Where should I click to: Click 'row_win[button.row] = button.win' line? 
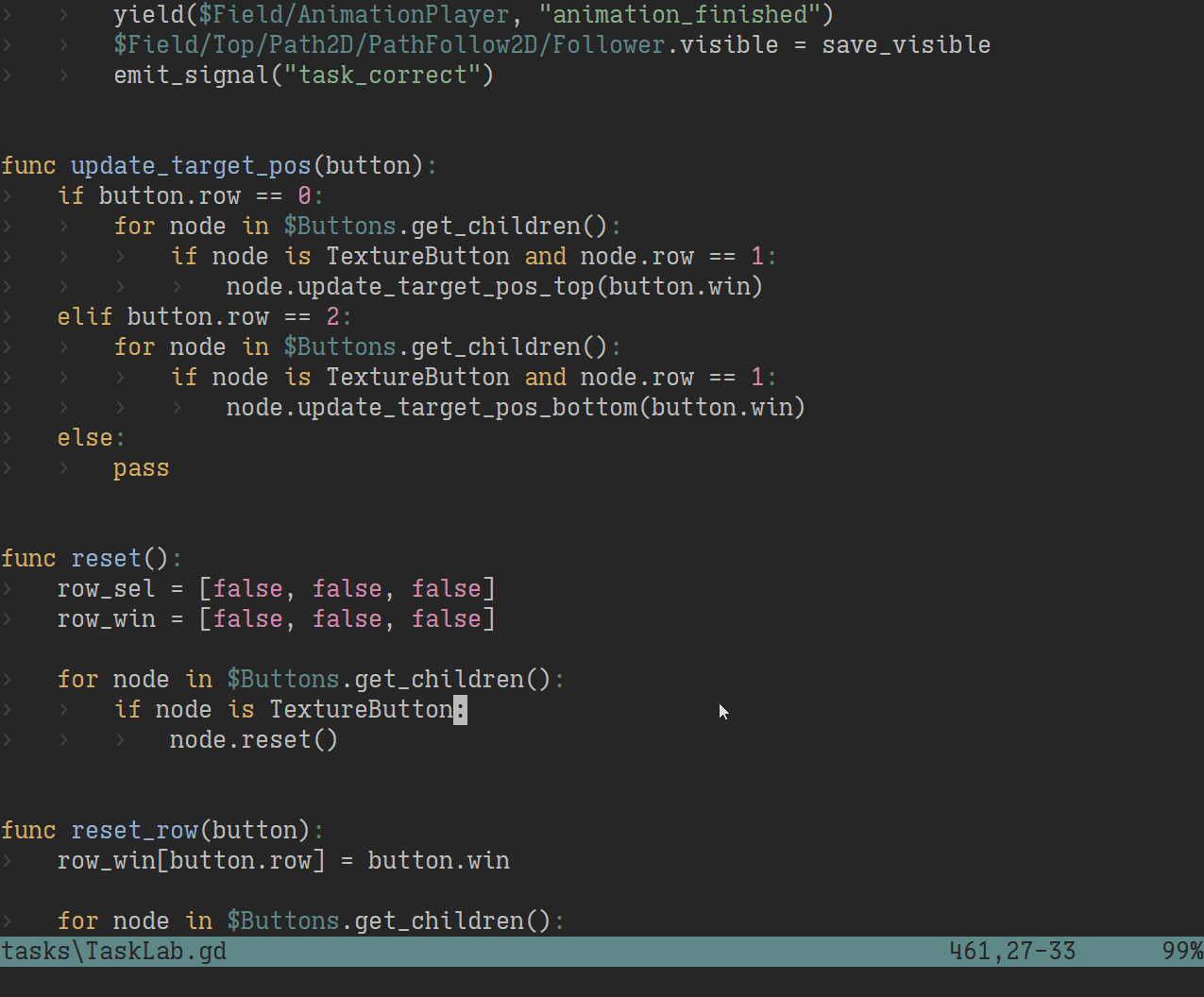283,861
